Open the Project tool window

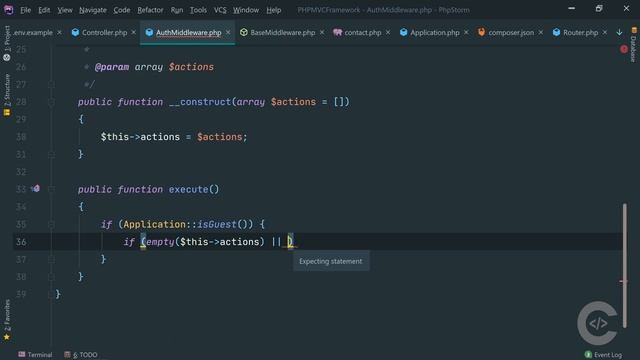[7, 43]
